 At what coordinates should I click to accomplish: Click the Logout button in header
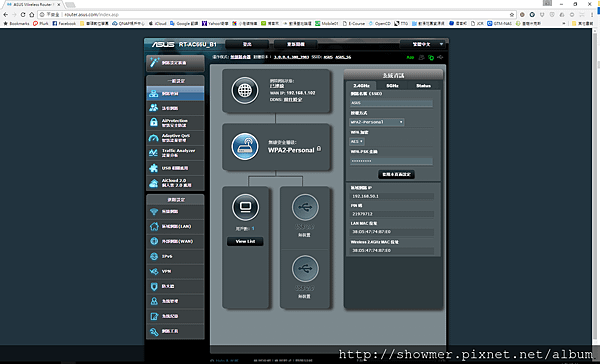click(x=247, y=44)
